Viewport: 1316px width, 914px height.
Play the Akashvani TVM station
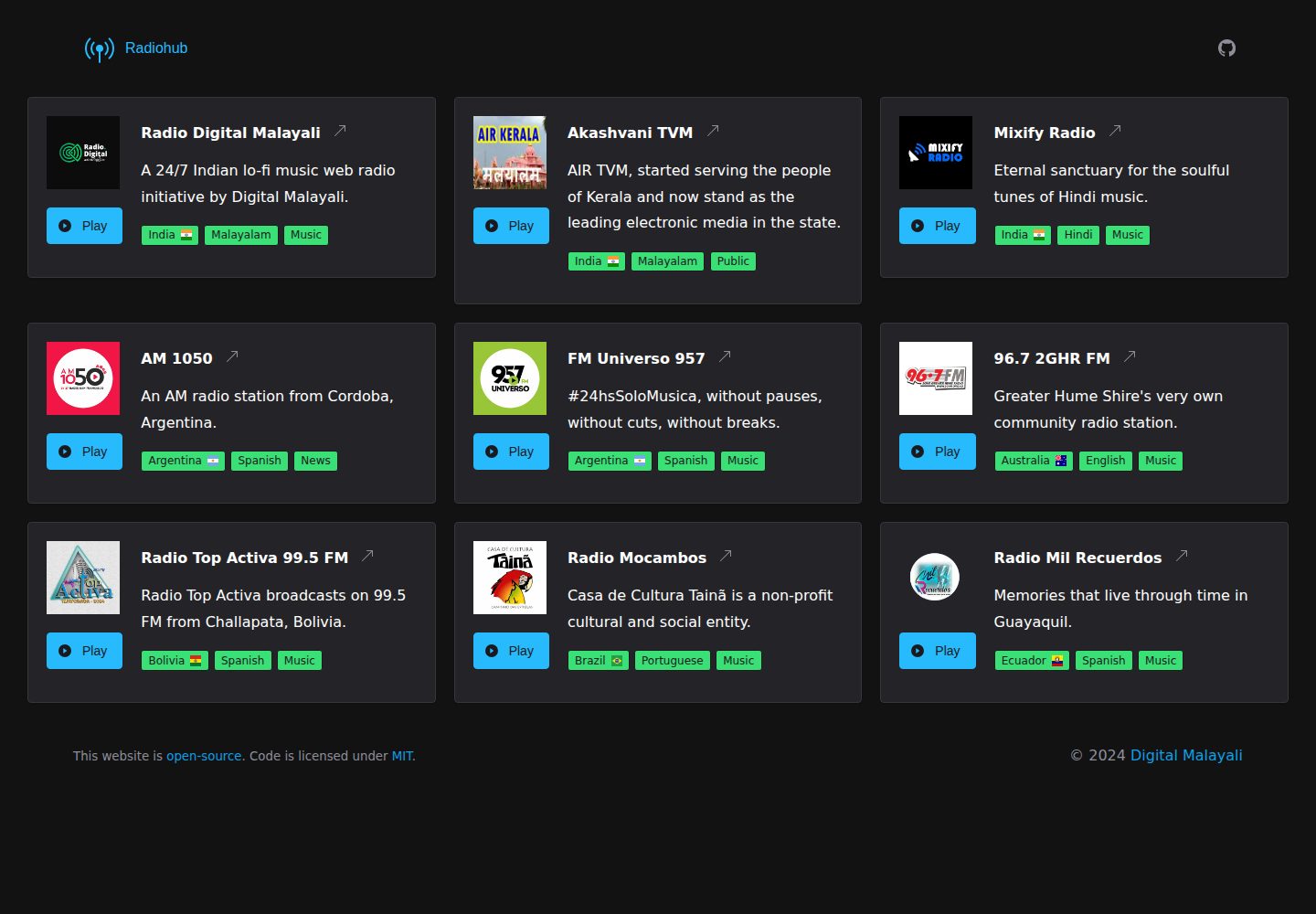pos(511,226)
